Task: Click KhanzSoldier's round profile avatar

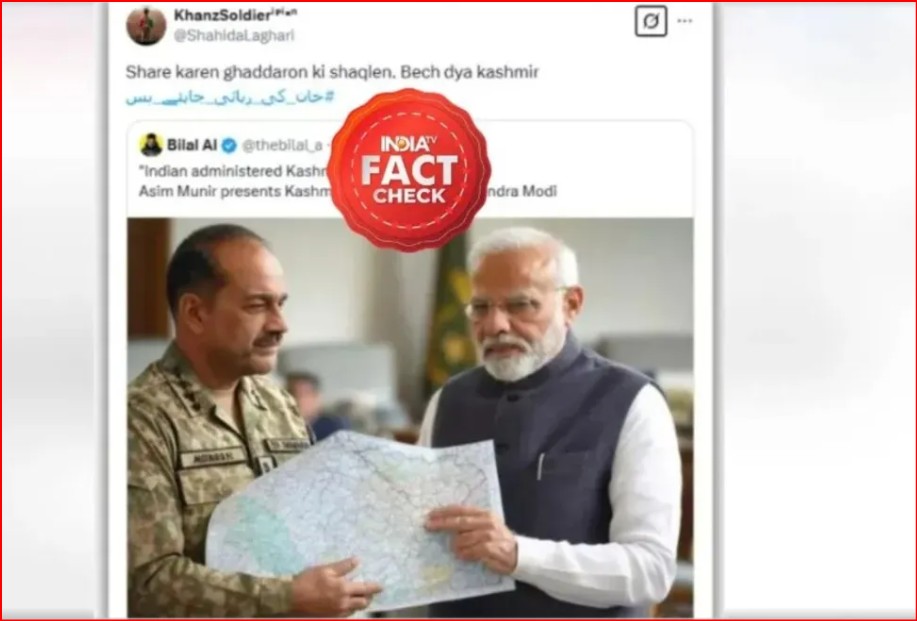Action: click(146, 25)
